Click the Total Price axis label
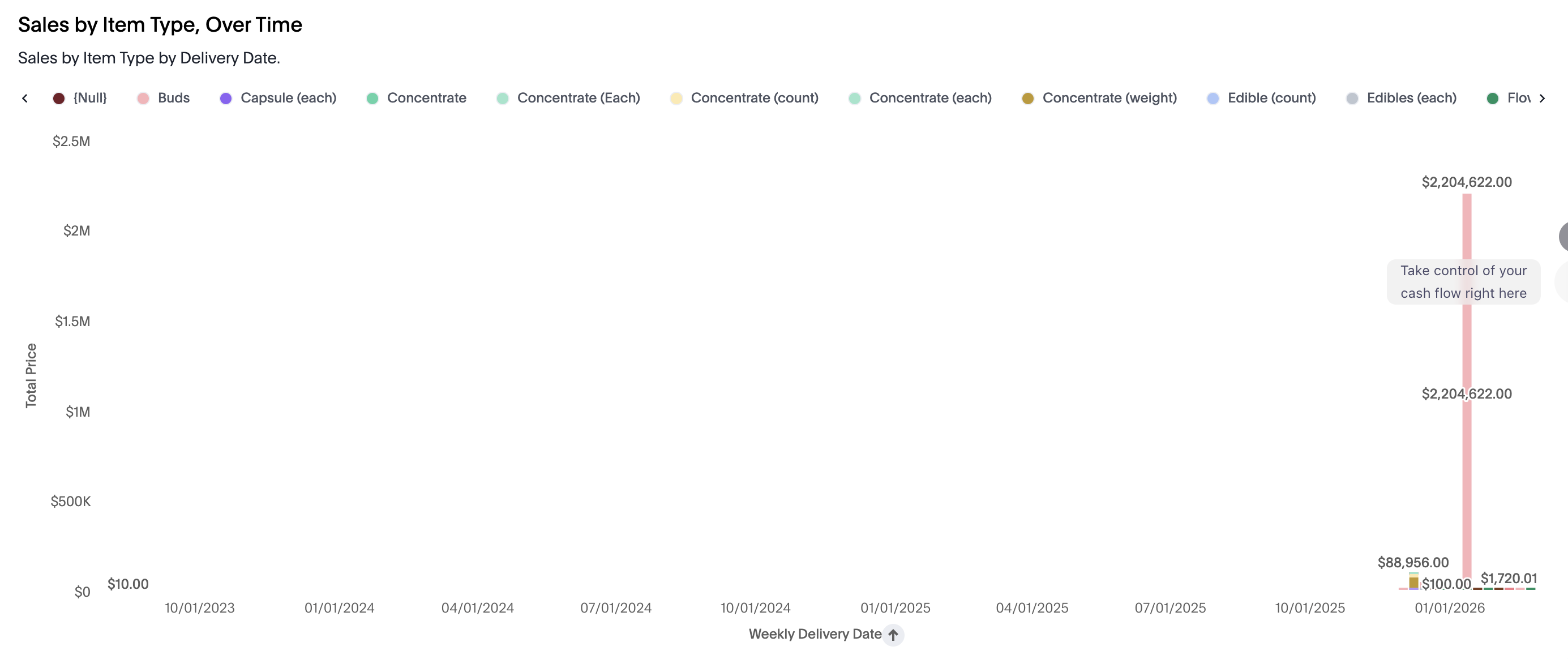The height and width of the screenshot is (659, 1568). (31, 375)
